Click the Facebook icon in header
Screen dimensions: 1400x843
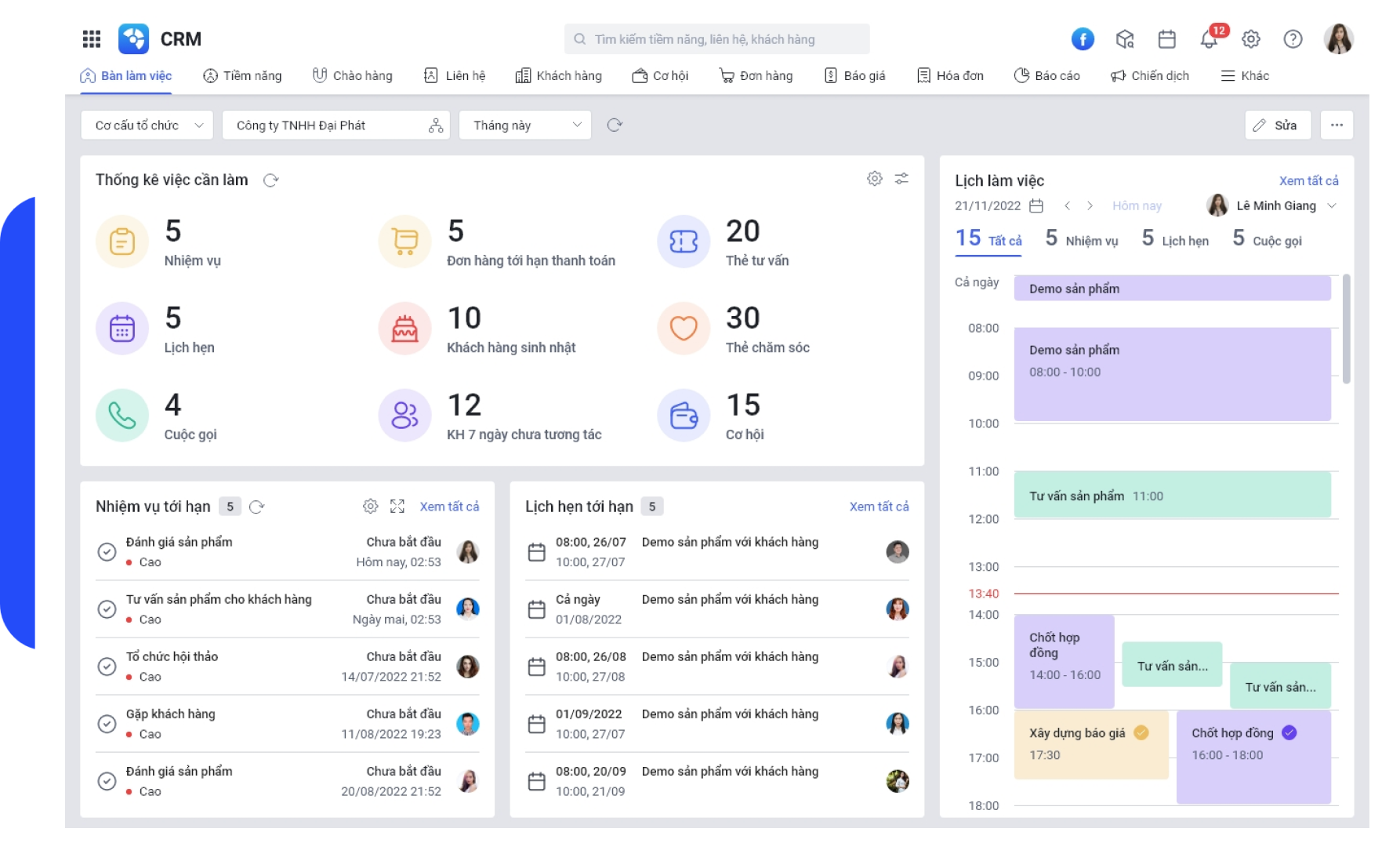[1083, 39]
